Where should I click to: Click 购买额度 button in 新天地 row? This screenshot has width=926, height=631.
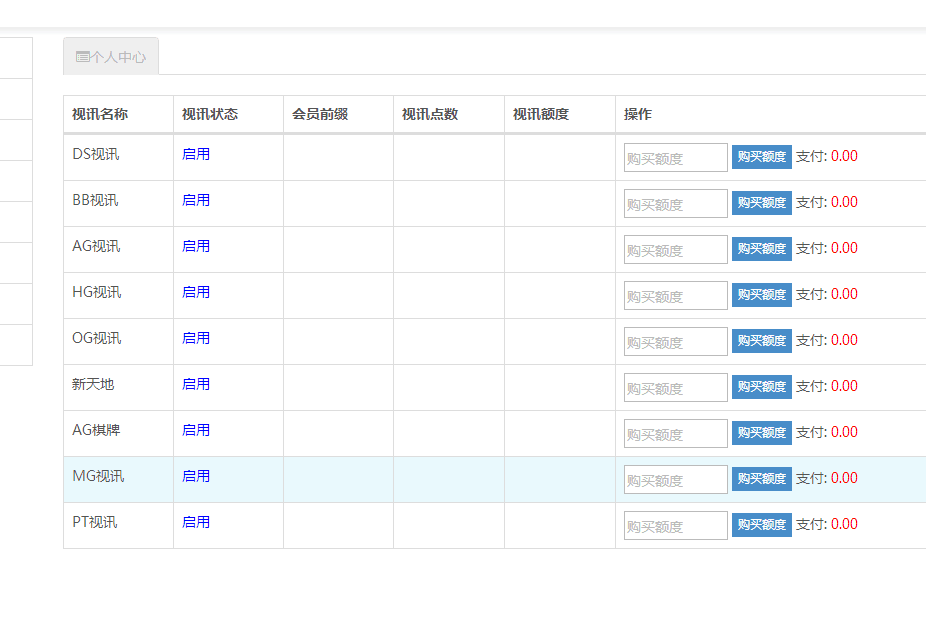tap(761, 388)
